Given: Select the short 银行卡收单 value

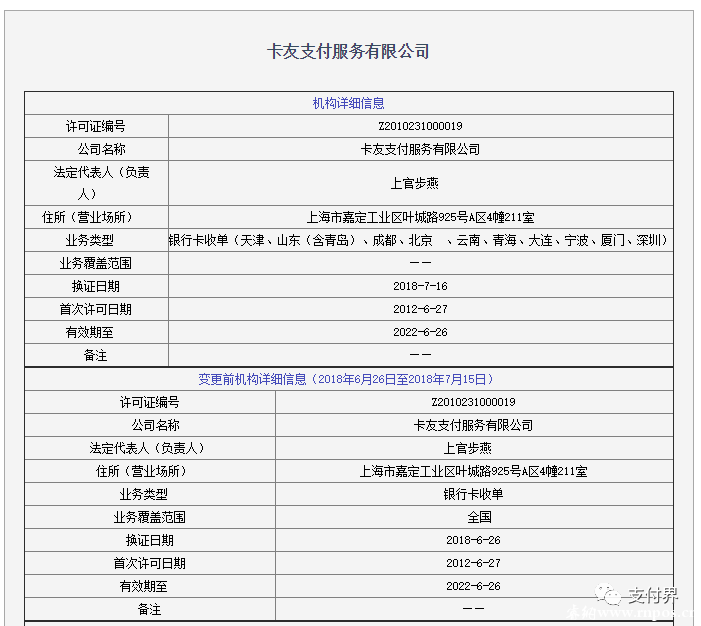Looking at the screenshot, I should [x=473, y=494].
